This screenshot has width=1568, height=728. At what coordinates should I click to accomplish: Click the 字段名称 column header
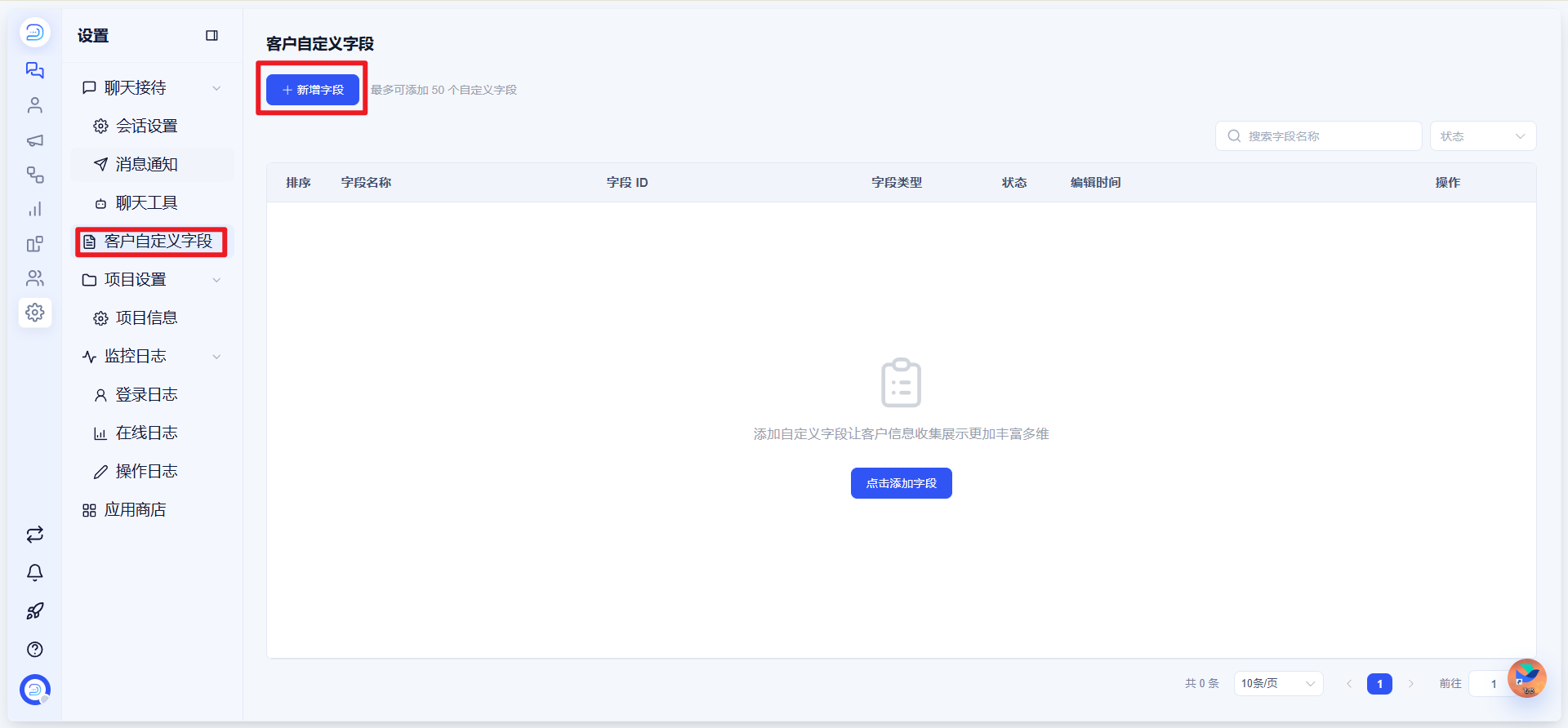point(366,183)
